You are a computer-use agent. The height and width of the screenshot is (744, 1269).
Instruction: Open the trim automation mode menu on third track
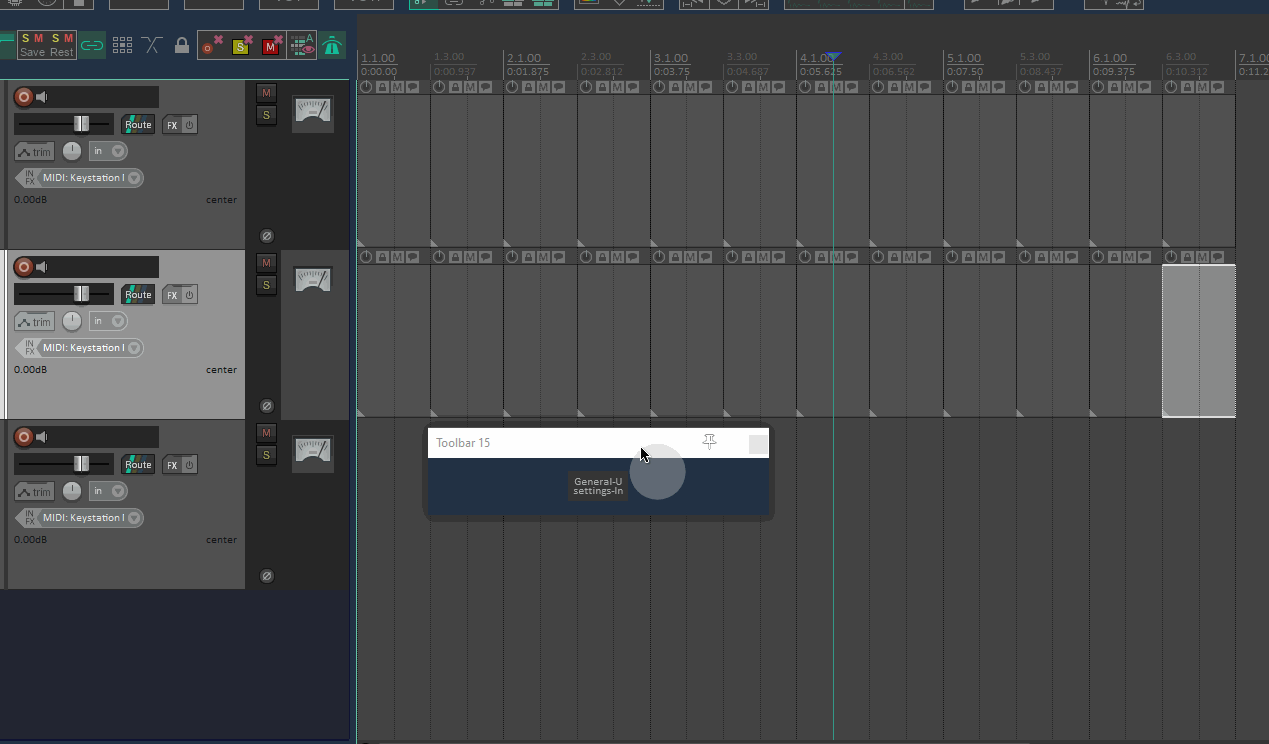click(x=34, y=492)
